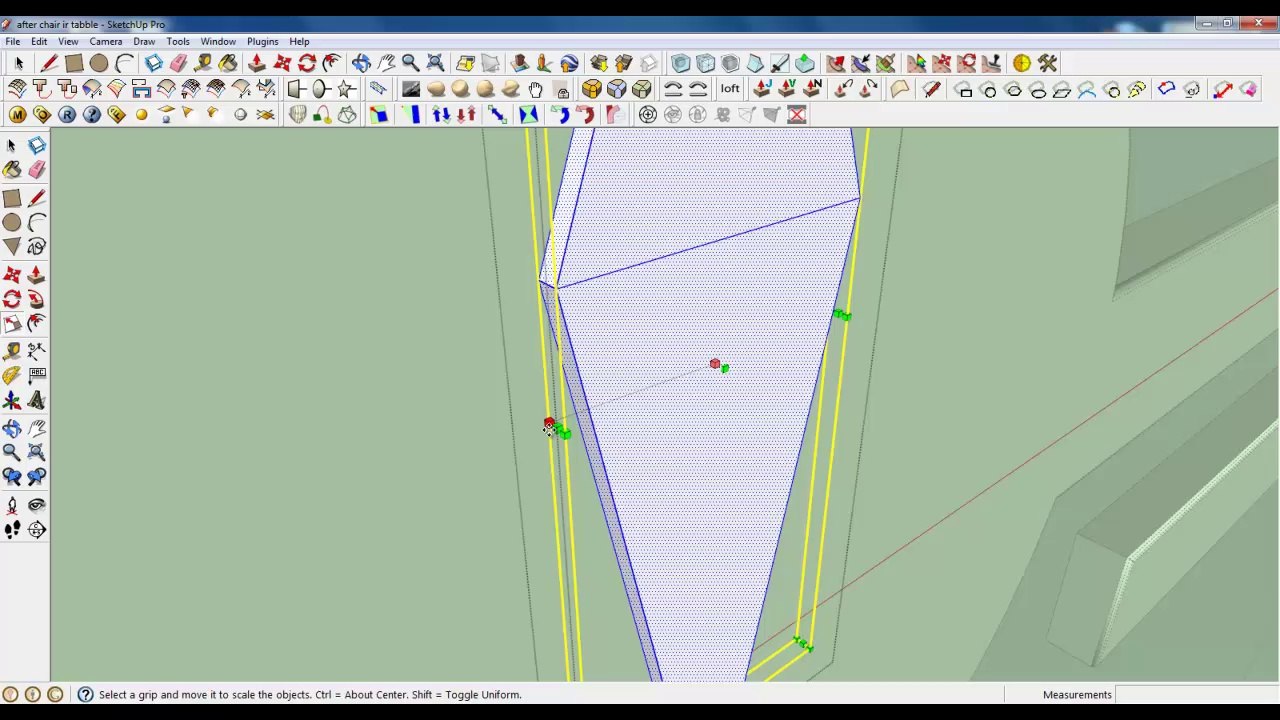Select the Eraser in left toolbar
The width and height of the screenshot is (1280, 720).
click(37, 171)
